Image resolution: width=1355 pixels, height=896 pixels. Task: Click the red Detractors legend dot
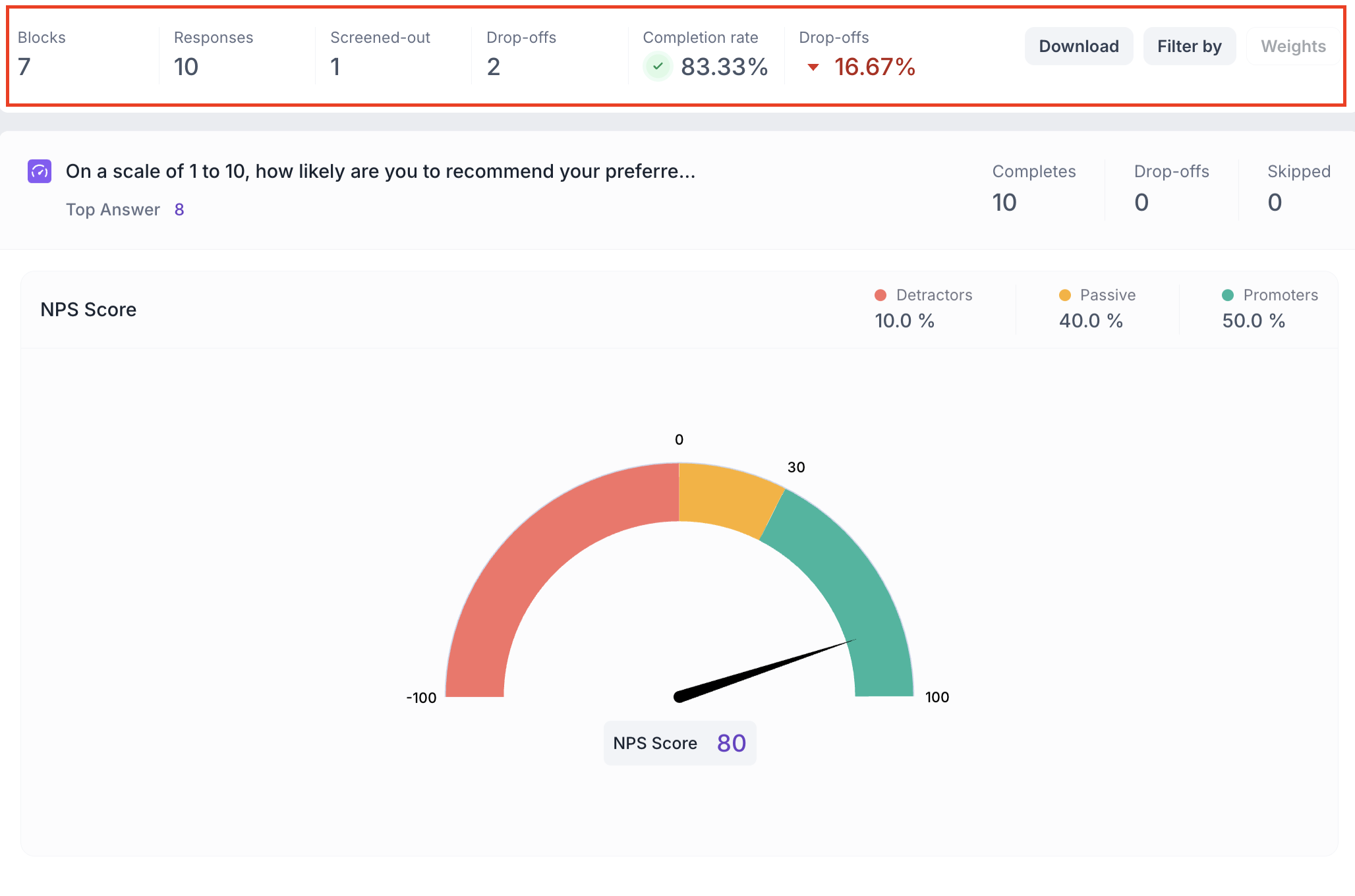click(x=880, y=295)
